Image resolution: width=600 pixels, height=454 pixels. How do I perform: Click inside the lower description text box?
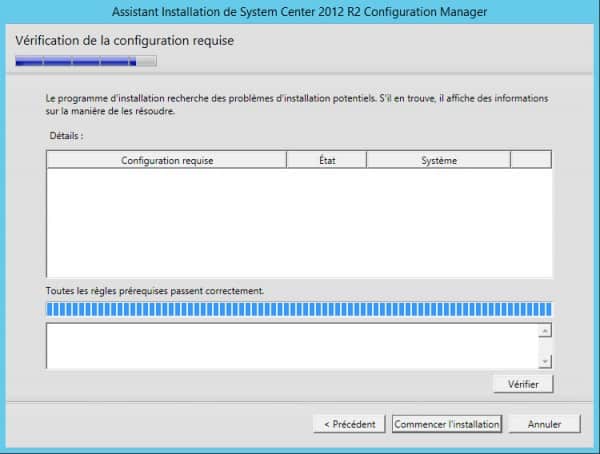pyautogui.click(x=290, y=346)
